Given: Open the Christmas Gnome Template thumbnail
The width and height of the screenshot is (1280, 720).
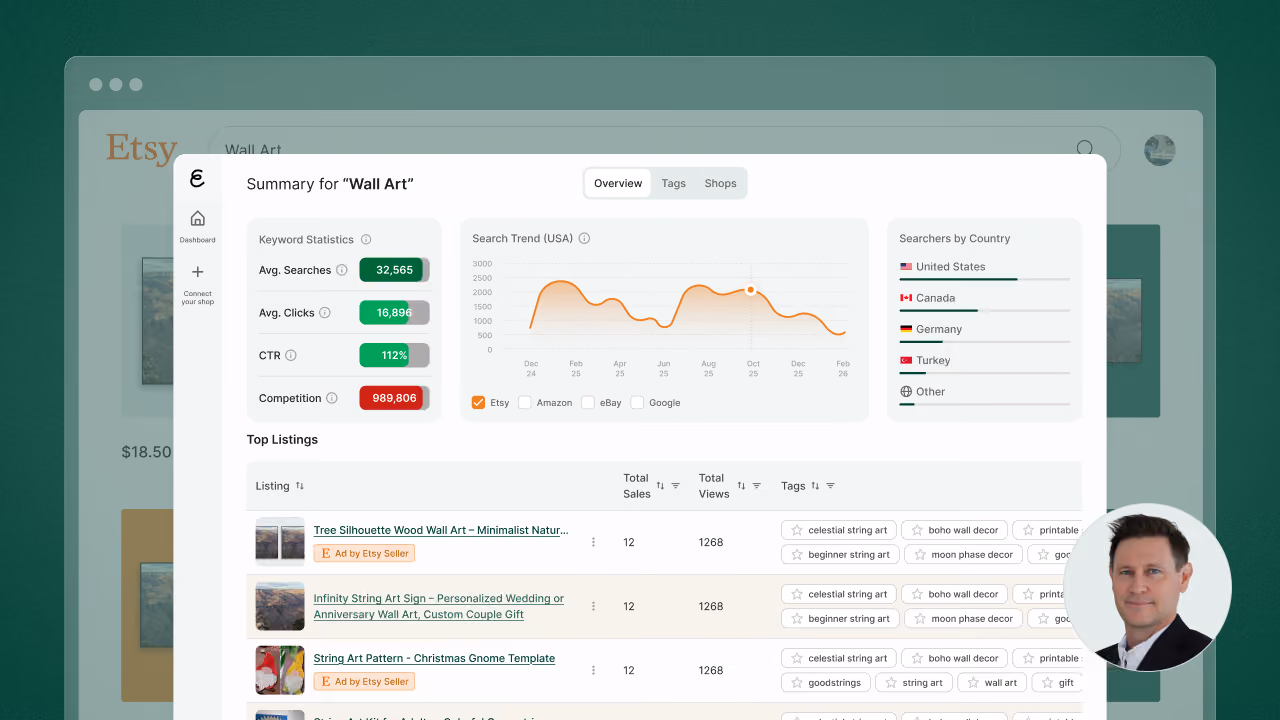Looking at the screenshot, I should coord(280,670).
